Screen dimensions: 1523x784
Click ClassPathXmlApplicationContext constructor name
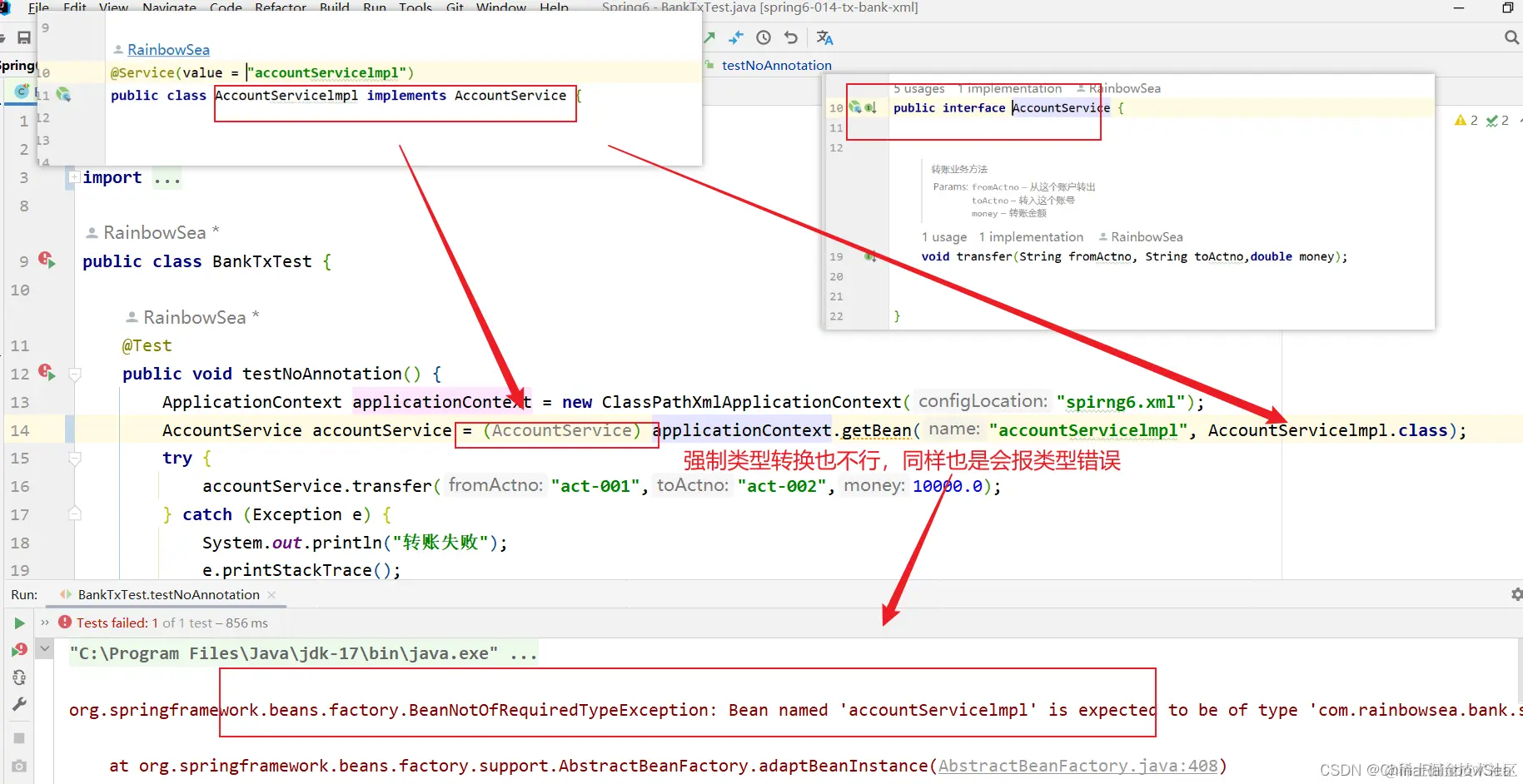coord(751,402)
